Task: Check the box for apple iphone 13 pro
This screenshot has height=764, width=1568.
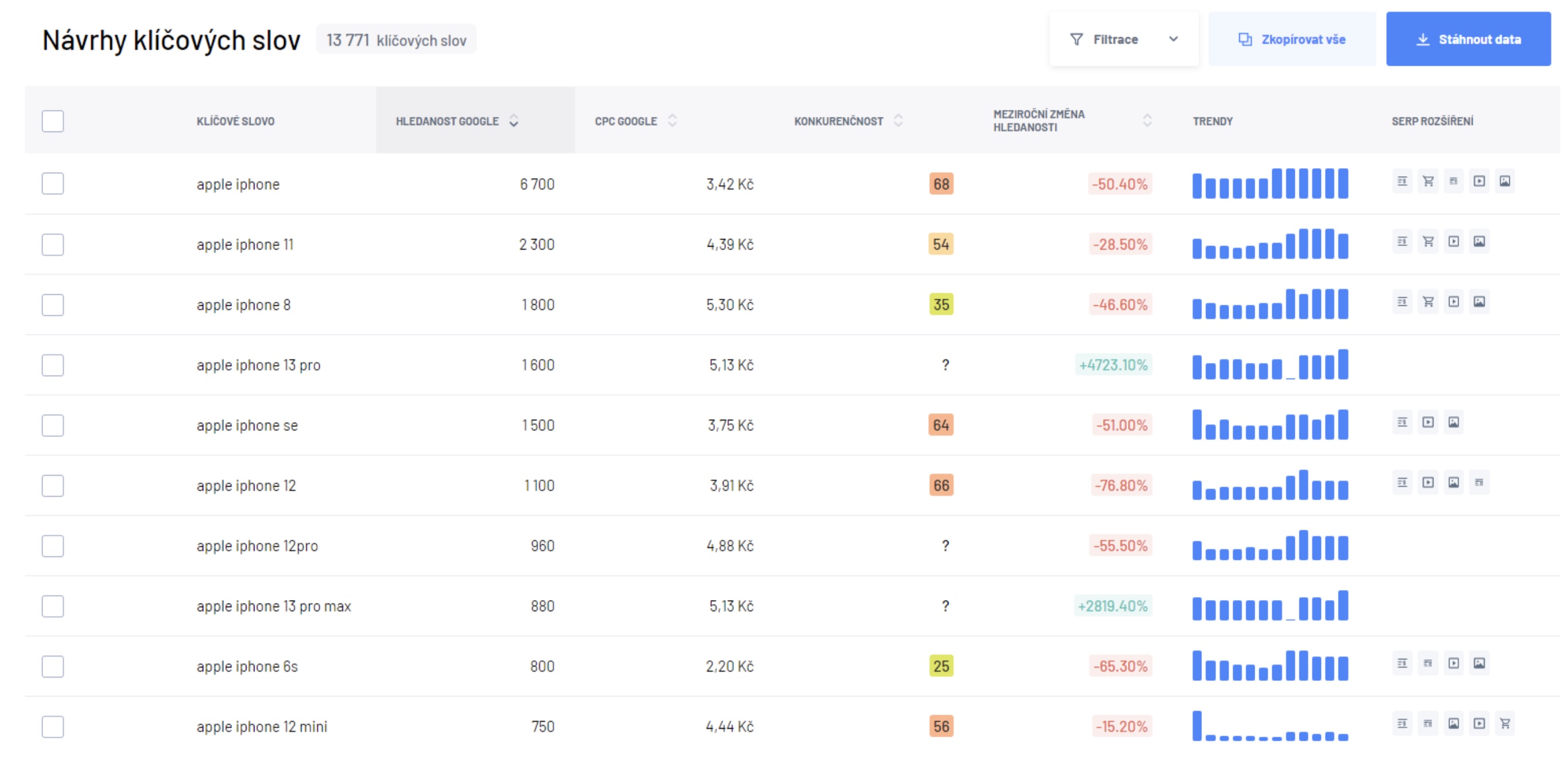Action: pos(53,365)
